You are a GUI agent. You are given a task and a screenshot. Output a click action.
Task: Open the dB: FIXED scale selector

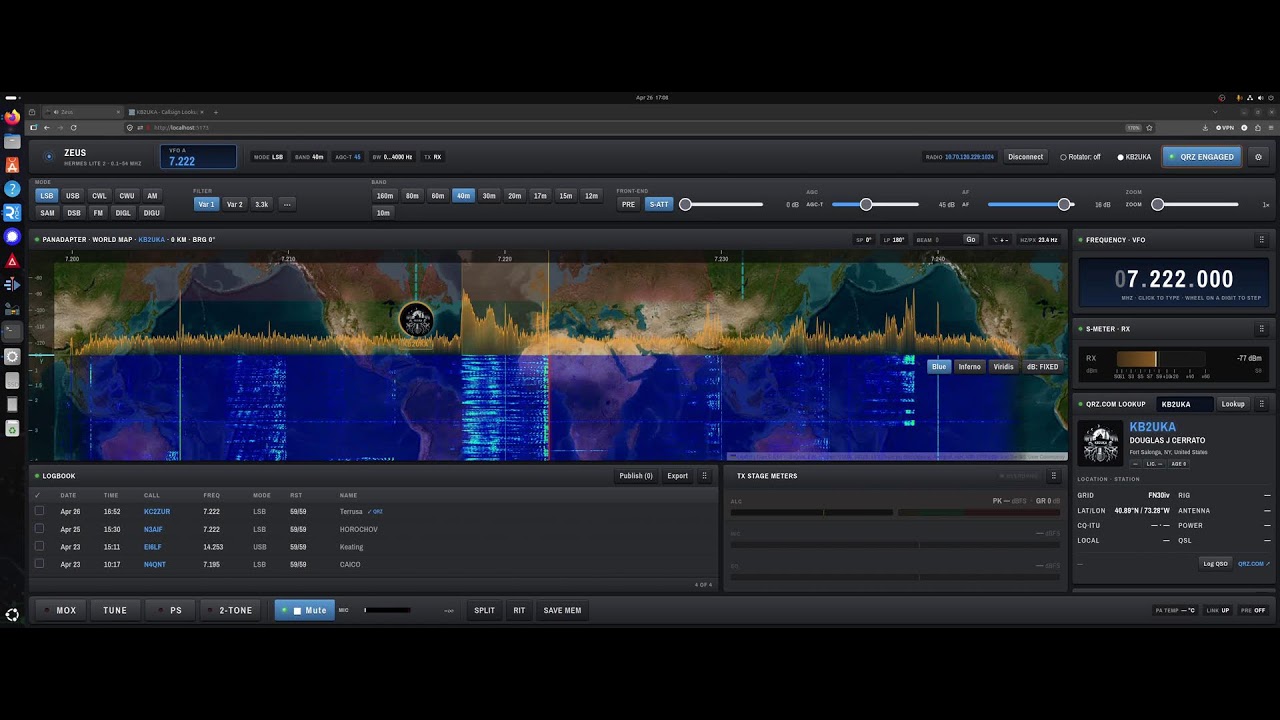1042,367
